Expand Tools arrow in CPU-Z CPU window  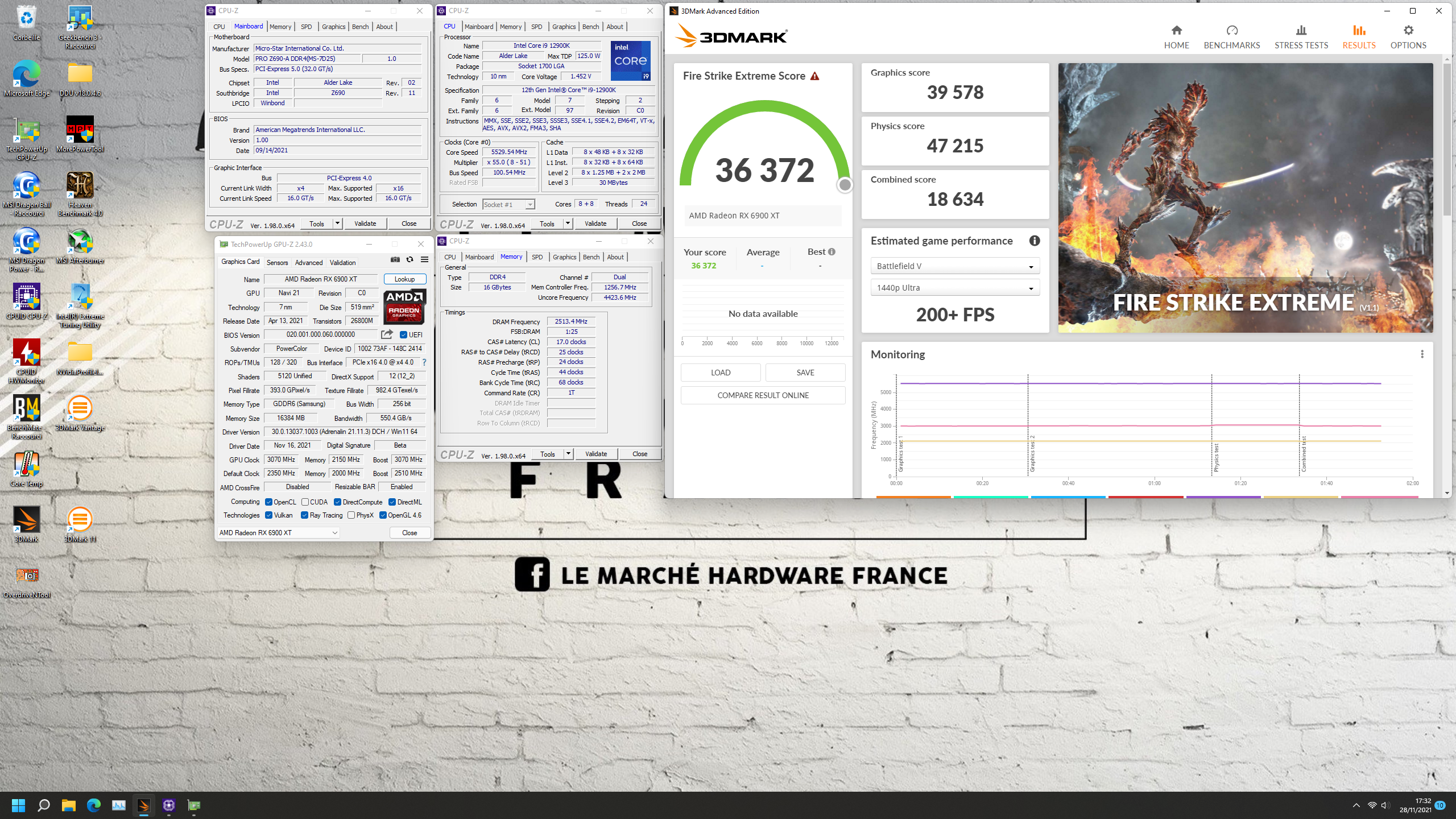click(x=568, y=224)
